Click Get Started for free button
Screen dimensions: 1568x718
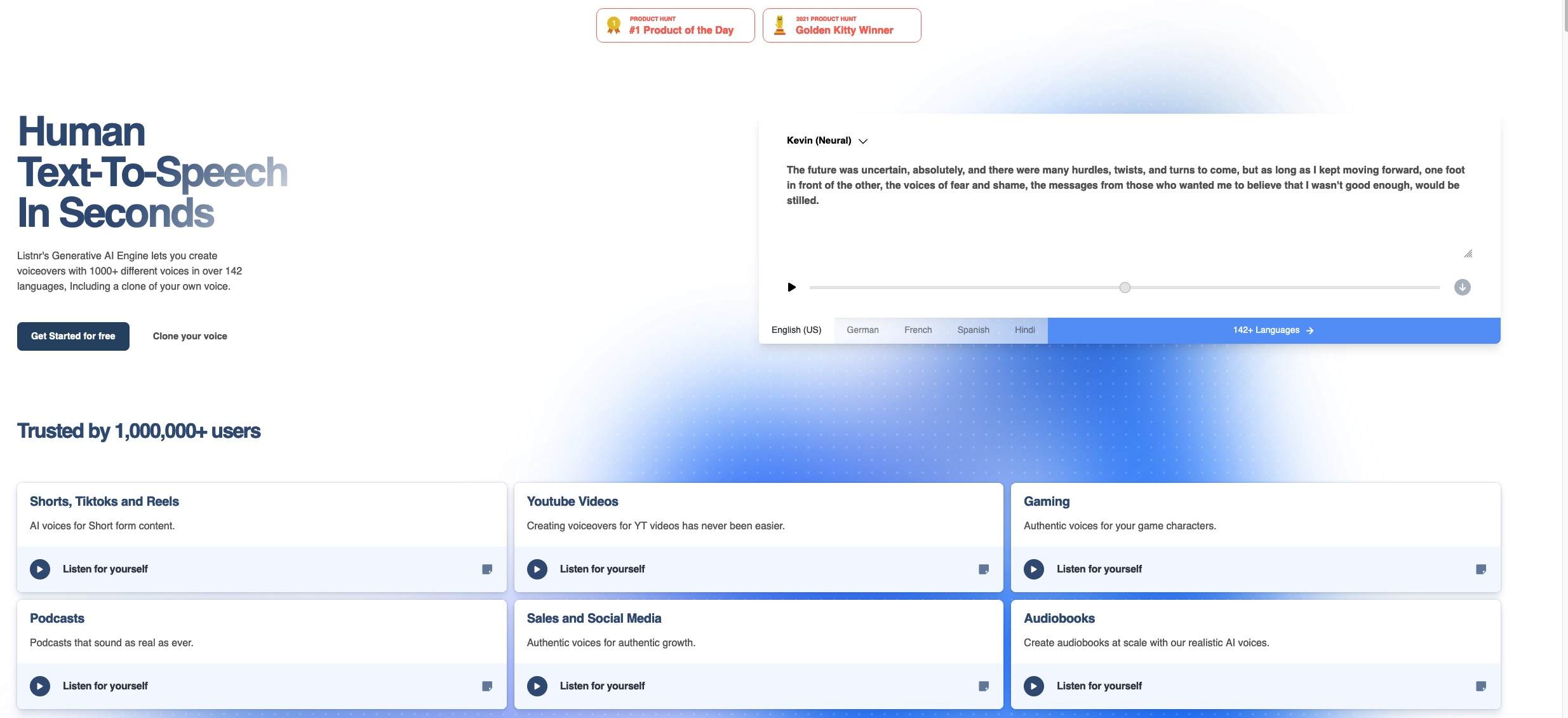point(73,336)
